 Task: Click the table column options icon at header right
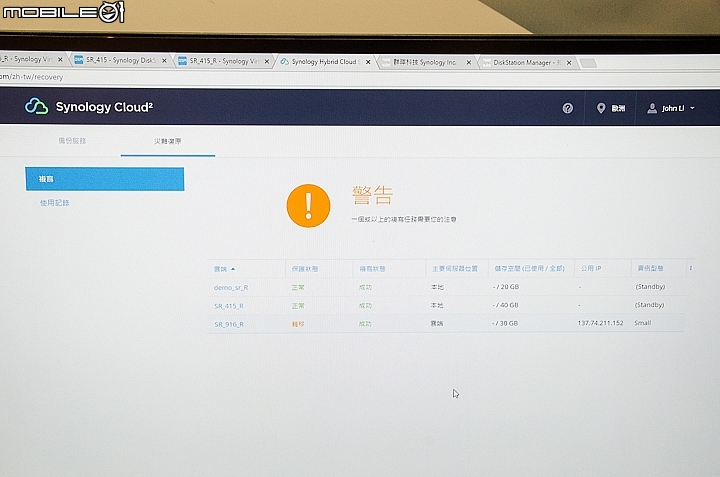[691, 268]
